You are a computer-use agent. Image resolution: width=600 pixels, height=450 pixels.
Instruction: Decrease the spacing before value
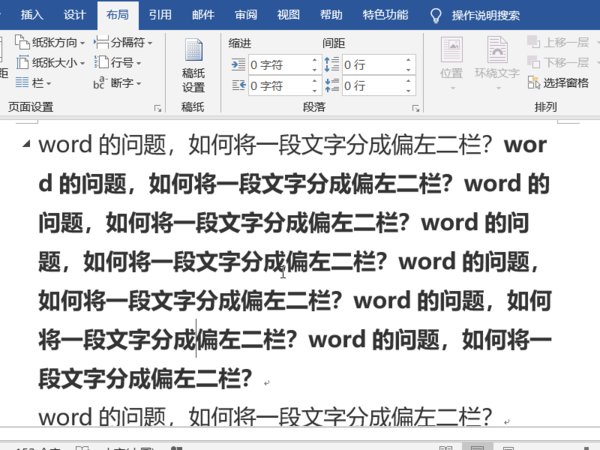409,70
